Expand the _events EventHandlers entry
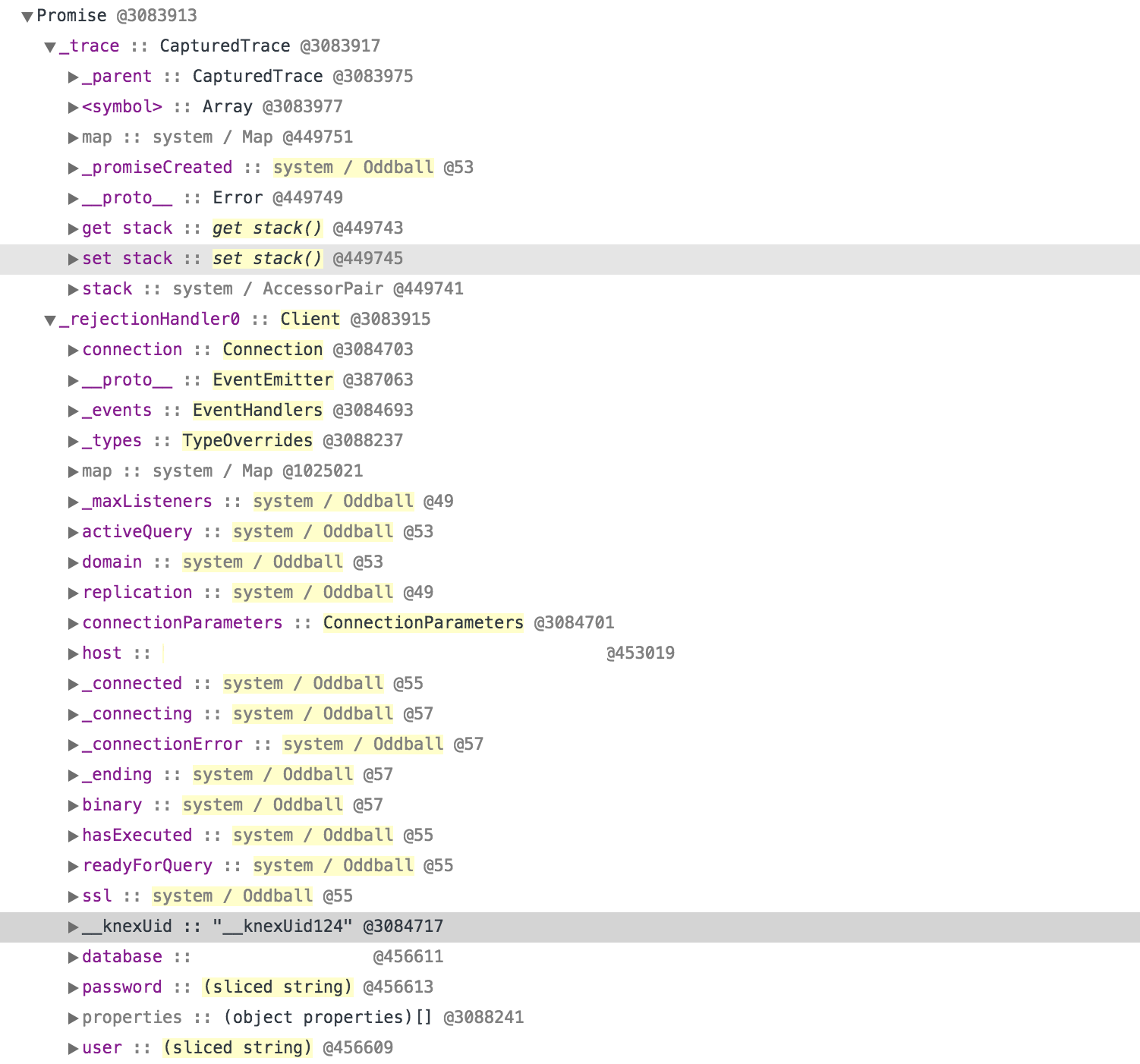 (x=72, y=410)
